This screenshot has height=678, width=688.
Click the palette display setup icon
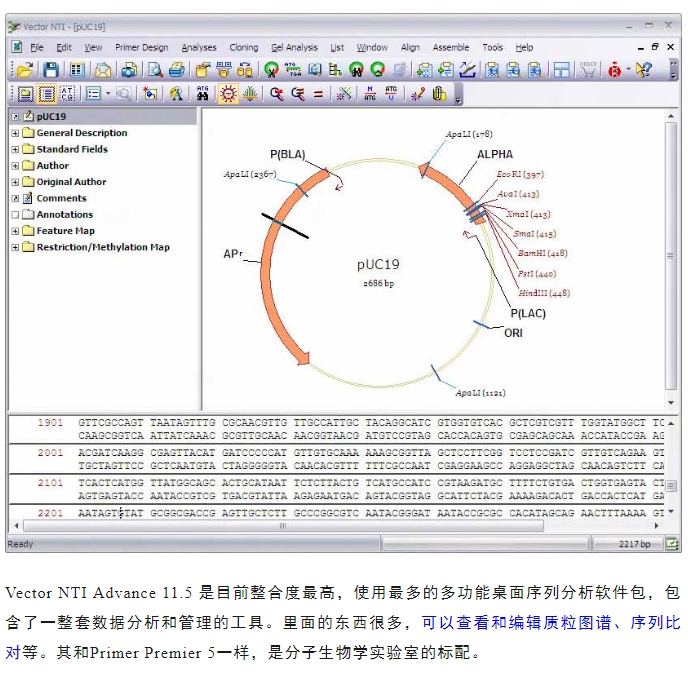[x=176, y=93]
